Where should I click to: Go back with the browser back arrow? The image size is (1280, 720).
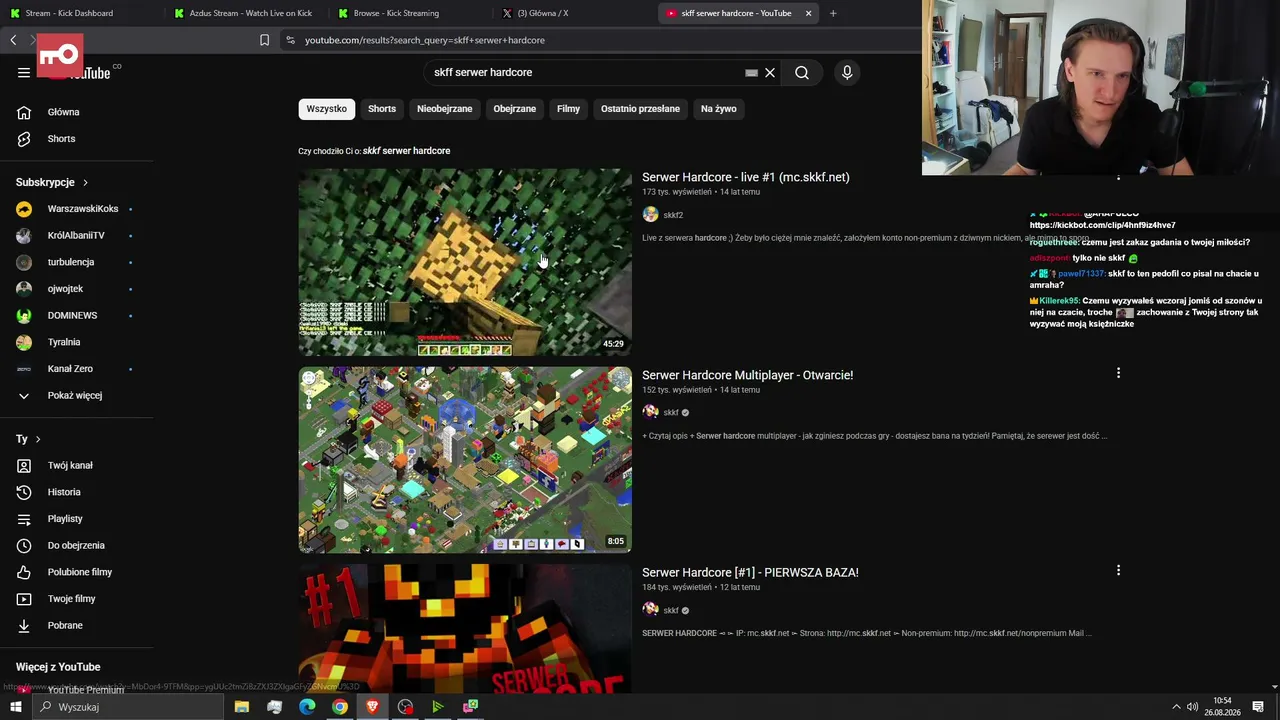[x=13, y=40]
